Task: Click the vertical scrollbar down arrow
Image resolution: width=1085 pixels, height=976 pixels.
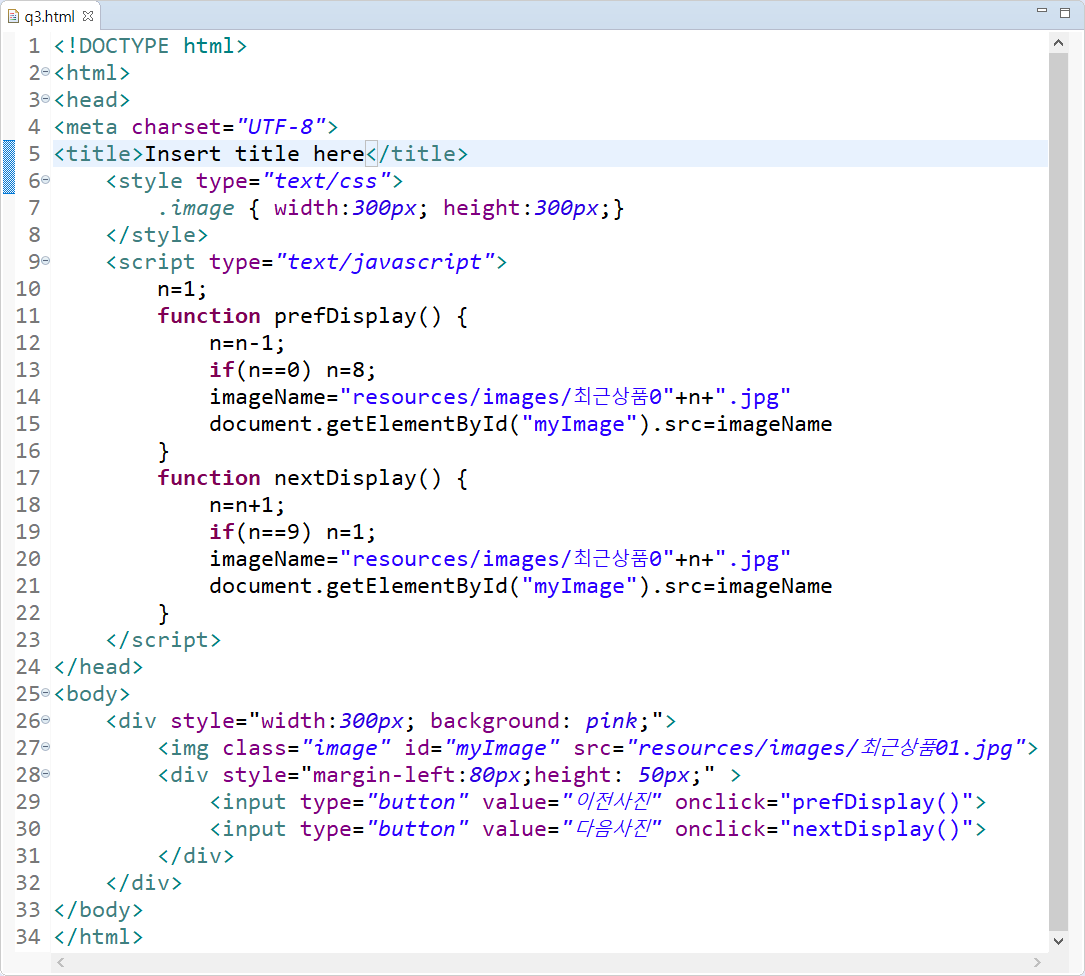Action: (1058, 940)
